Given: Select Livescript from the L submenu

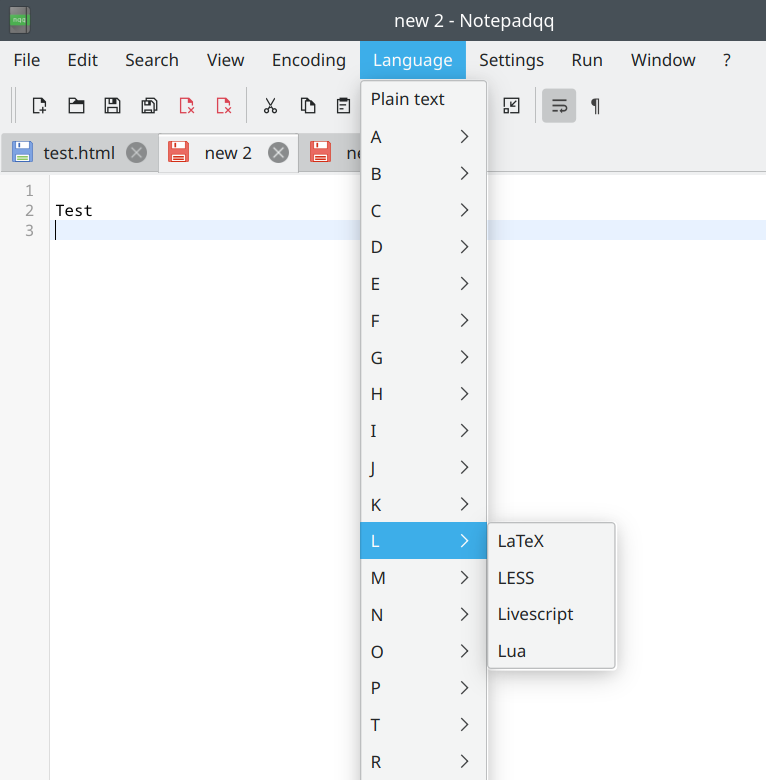Looking at the screenshot, I should point(552,615).
